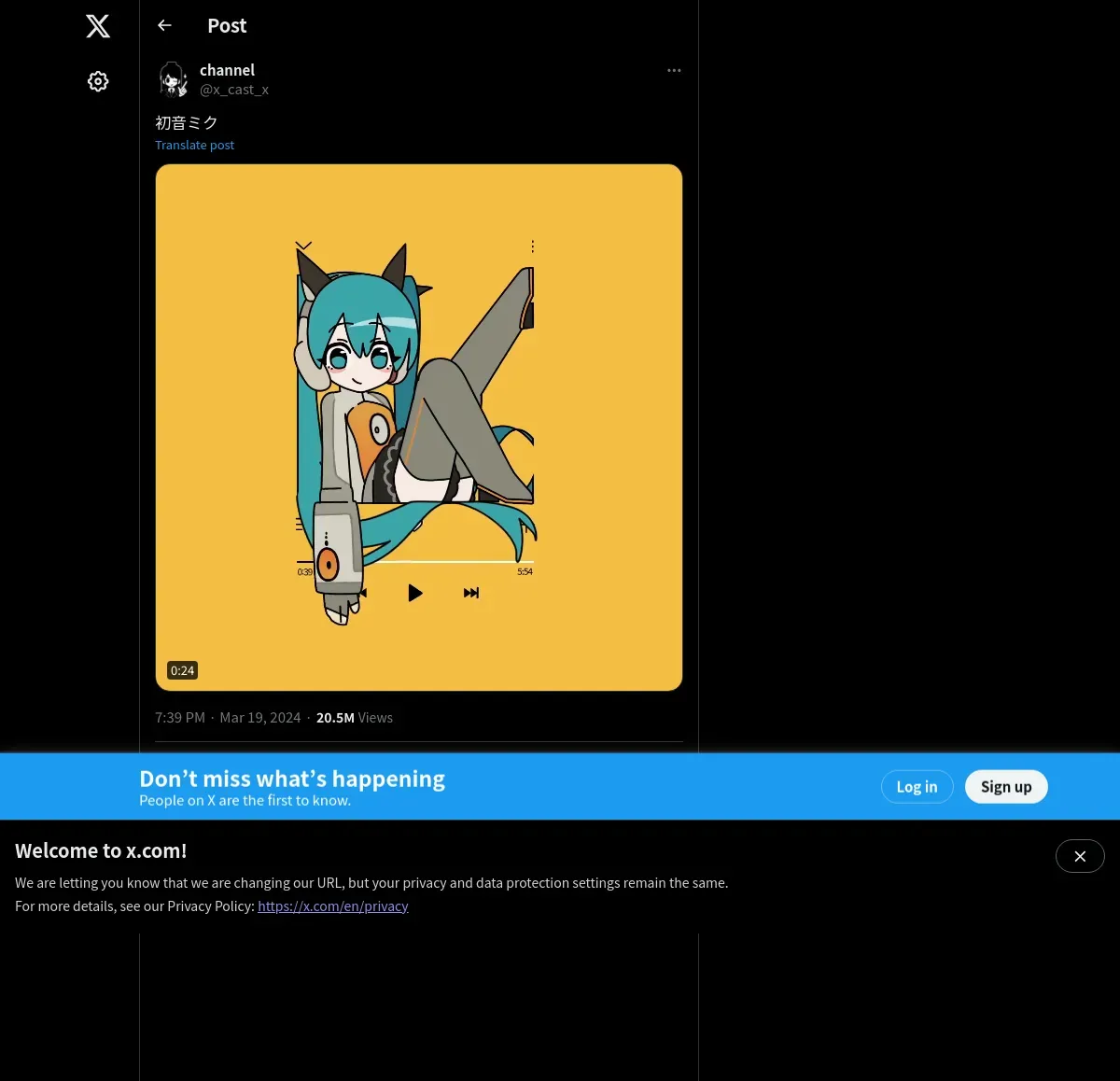Screen dimensions: 1120x1081
Task: Close the Welcome to x.com notice
Action: click(1080, 856)
